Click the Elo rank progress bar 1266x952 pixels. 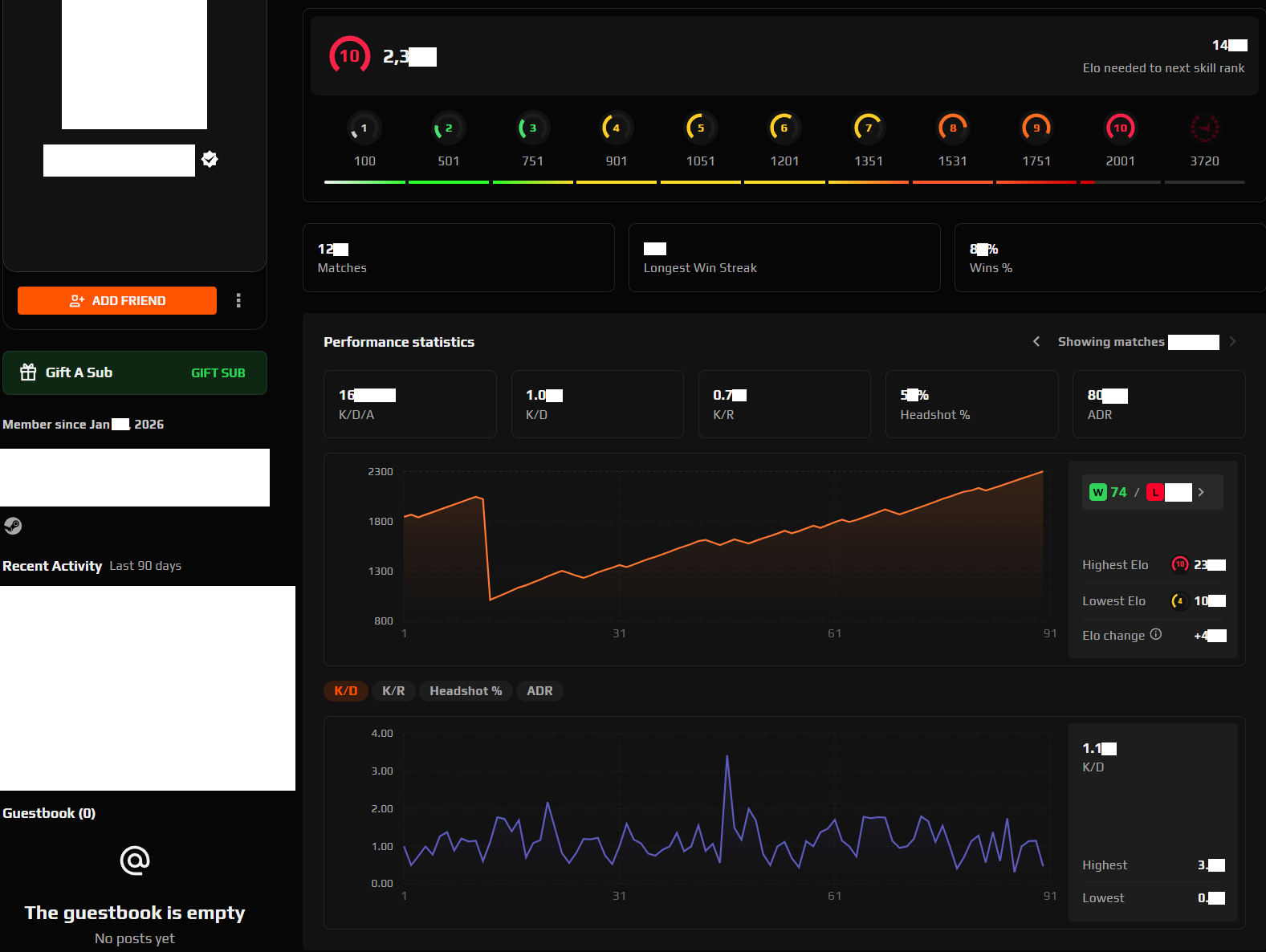pos(784,182)
